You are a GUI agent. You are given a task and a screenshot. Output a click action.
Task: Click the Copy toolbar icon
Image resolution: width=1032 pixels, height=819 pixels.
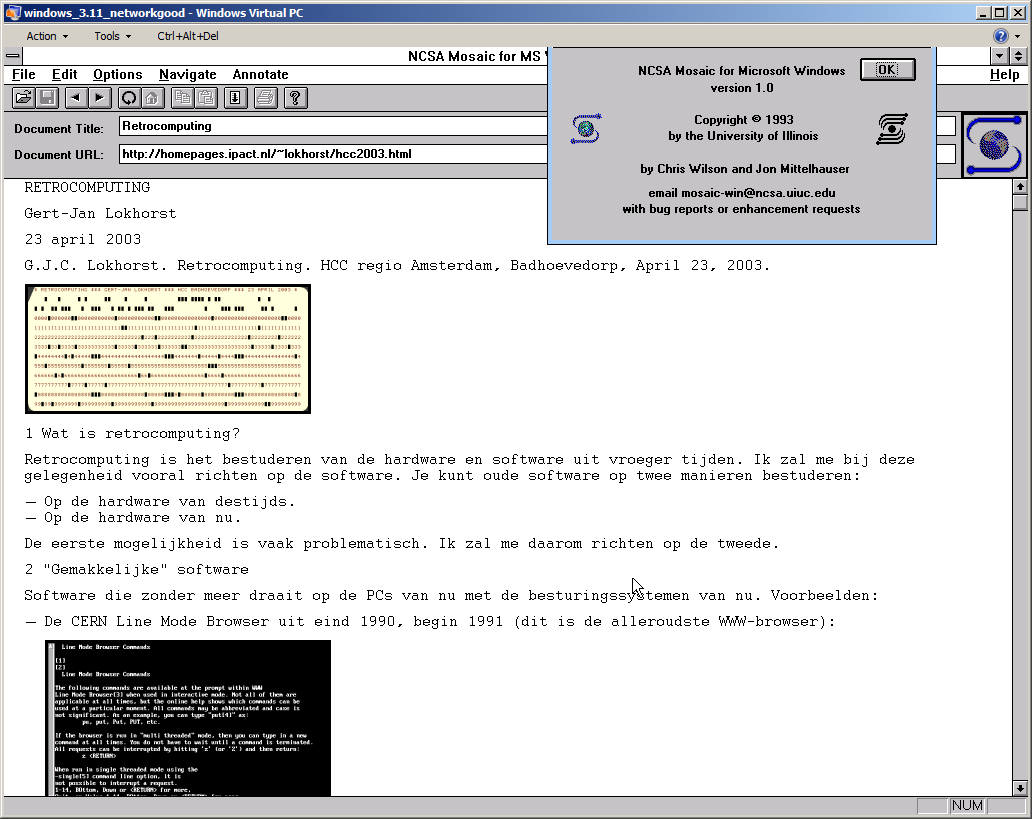182,98
